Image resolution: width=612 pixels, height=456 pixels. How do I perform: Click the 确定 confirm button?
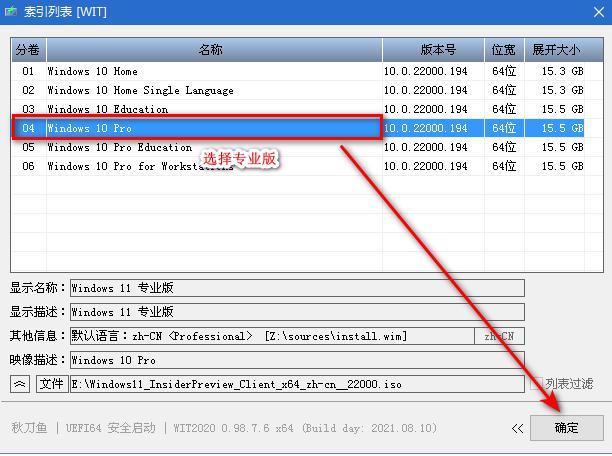(x=566, y=428)
